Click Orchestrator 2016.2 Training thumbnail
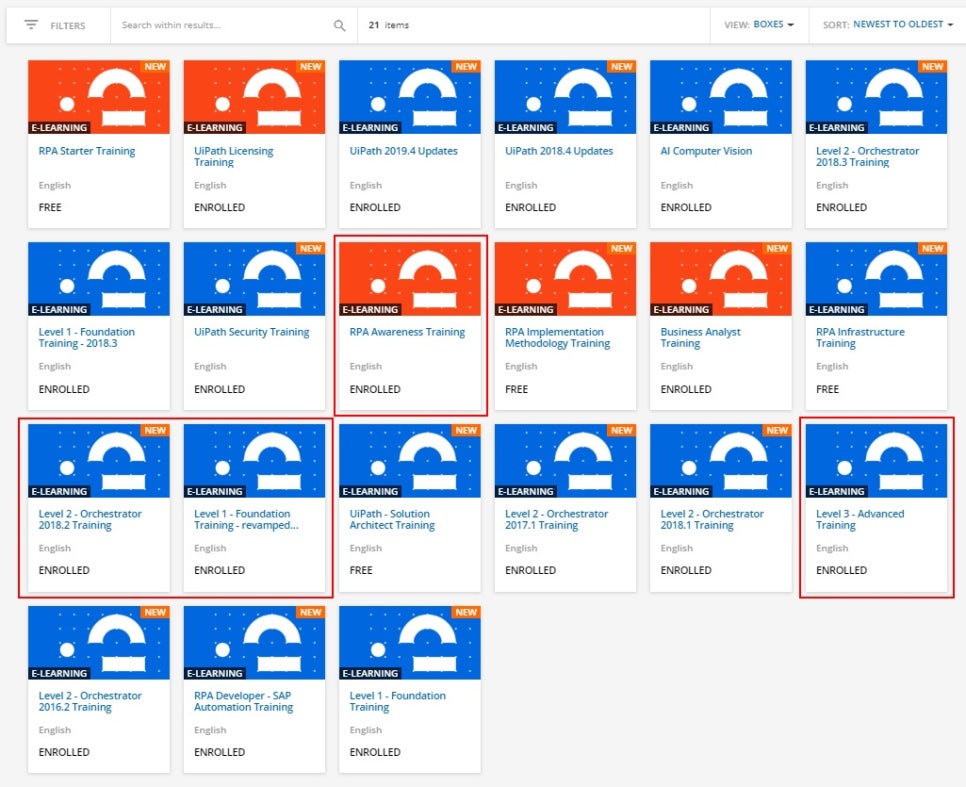Image resolution: width=966 pixels, height=787 pixels. tap(99, 642)
